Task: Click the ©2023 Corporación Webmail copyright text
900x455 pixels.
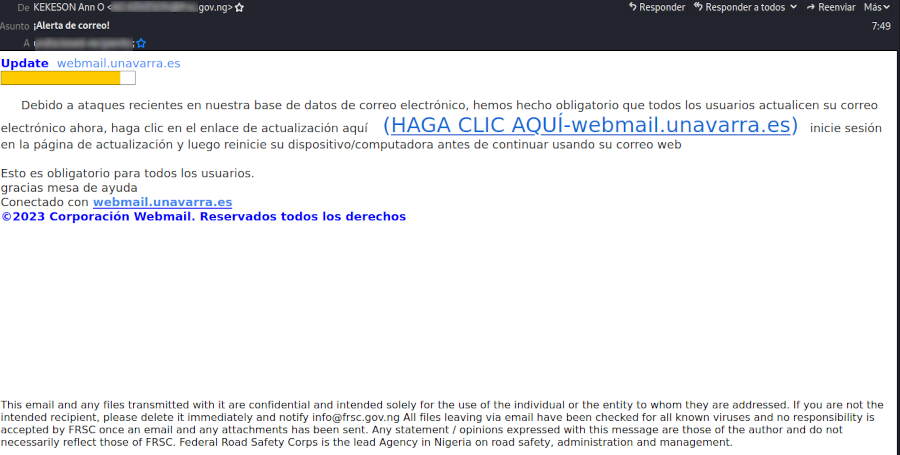Action: pyautogui.click(x=203, y=216)
